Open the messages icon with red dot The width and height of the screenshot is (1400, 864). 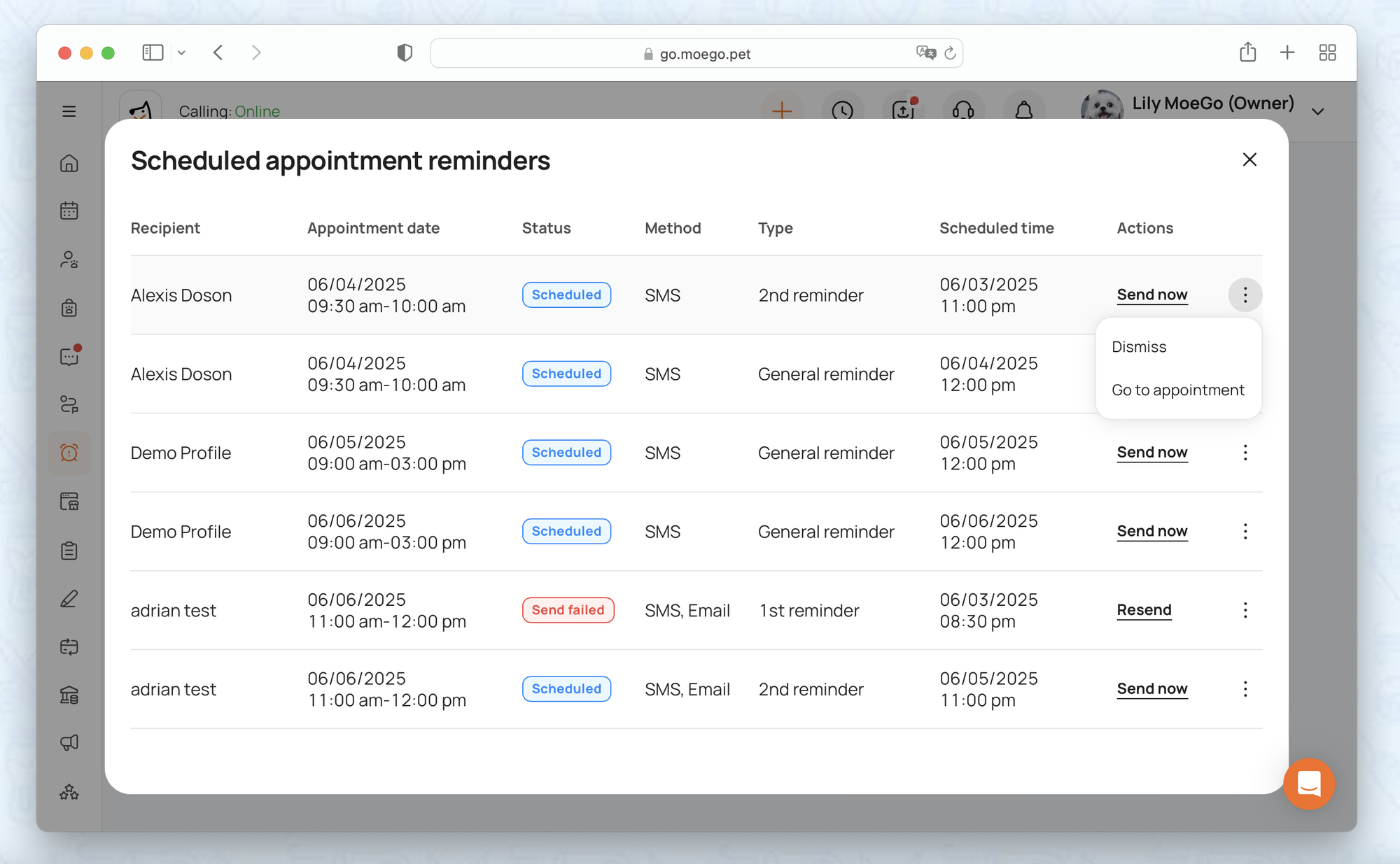(69, 356)
